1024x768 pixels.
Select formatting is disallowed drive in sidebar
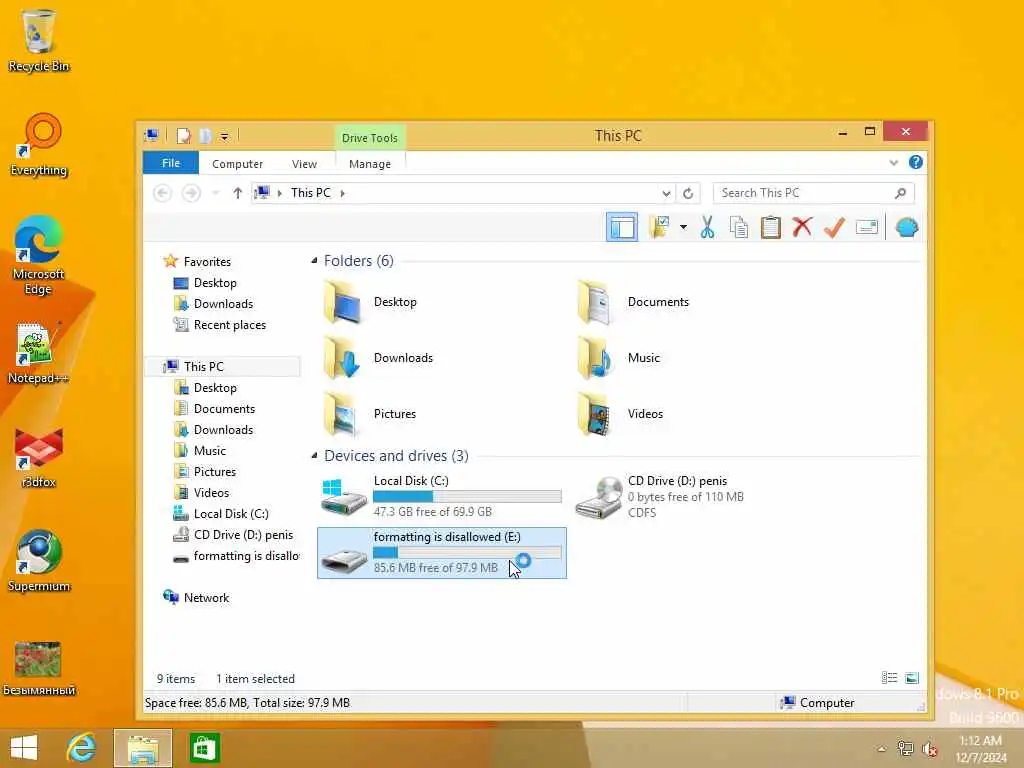pyautogui.click(x=246, y=556)
